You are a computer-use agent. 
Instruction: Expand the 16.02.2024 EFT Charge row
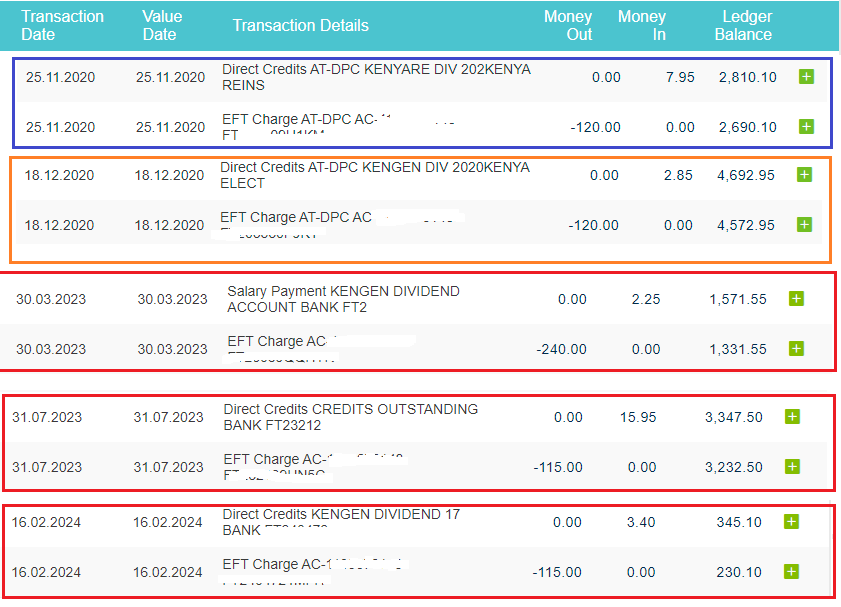coord(791,572)
